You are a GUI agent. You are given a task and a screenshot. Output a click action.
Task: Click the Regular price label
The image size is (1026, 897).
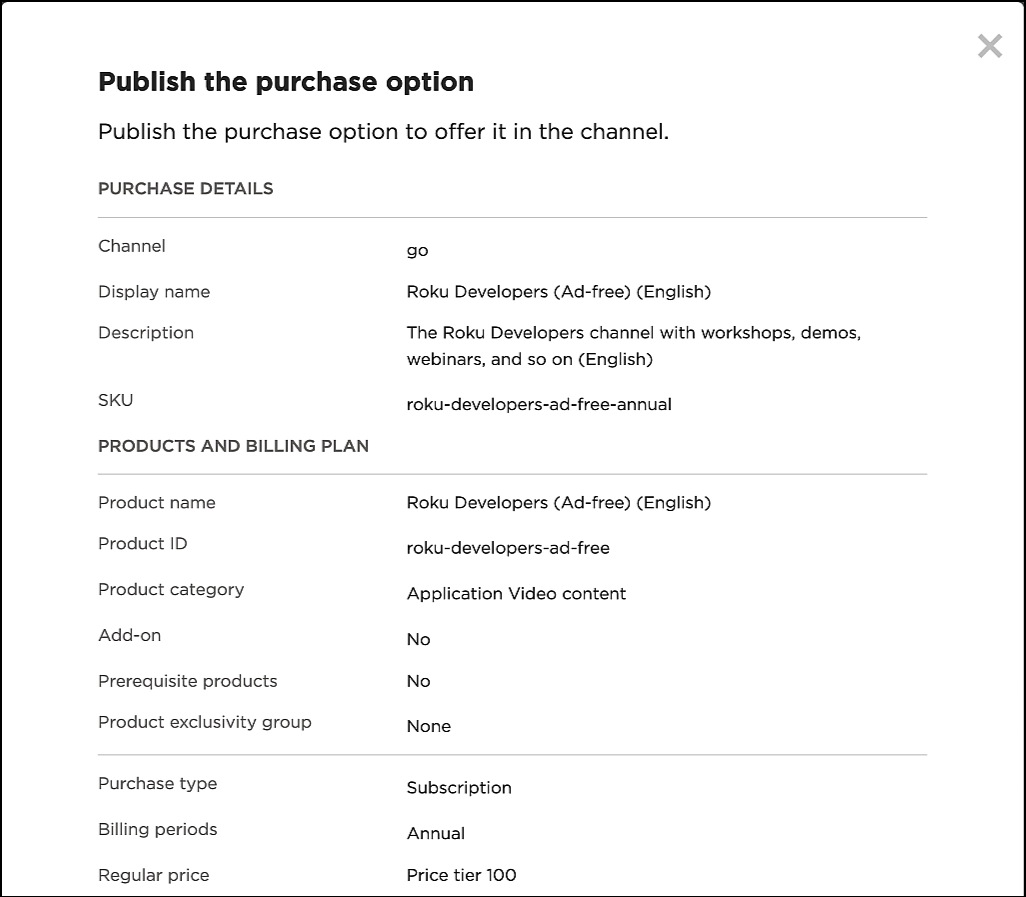pyautogui.click(x=153, y=876)
